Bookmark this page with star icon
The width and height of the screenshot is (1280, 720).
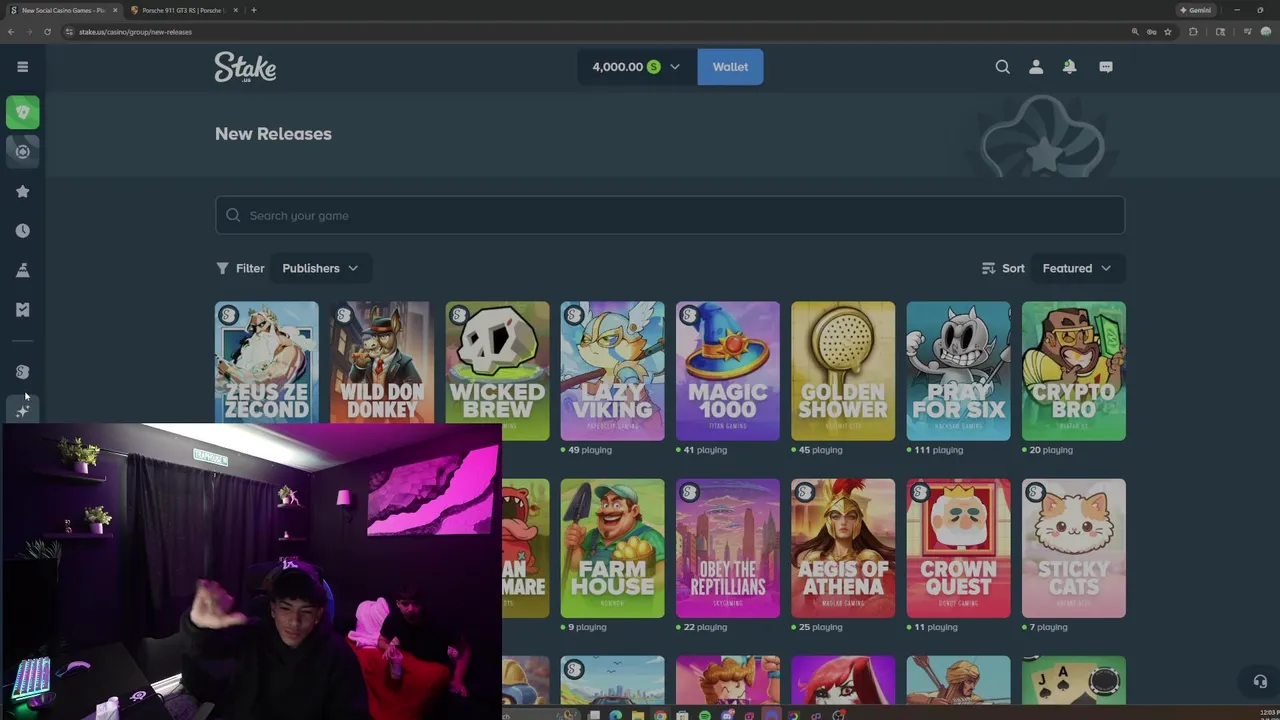[1167, 32]
